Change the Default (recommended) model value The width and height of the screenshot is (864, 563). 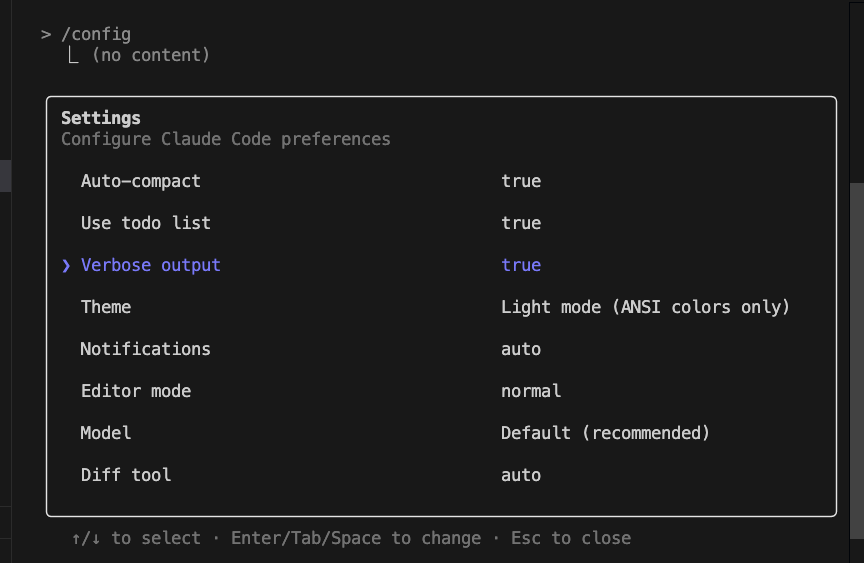[x=605, y=433]
